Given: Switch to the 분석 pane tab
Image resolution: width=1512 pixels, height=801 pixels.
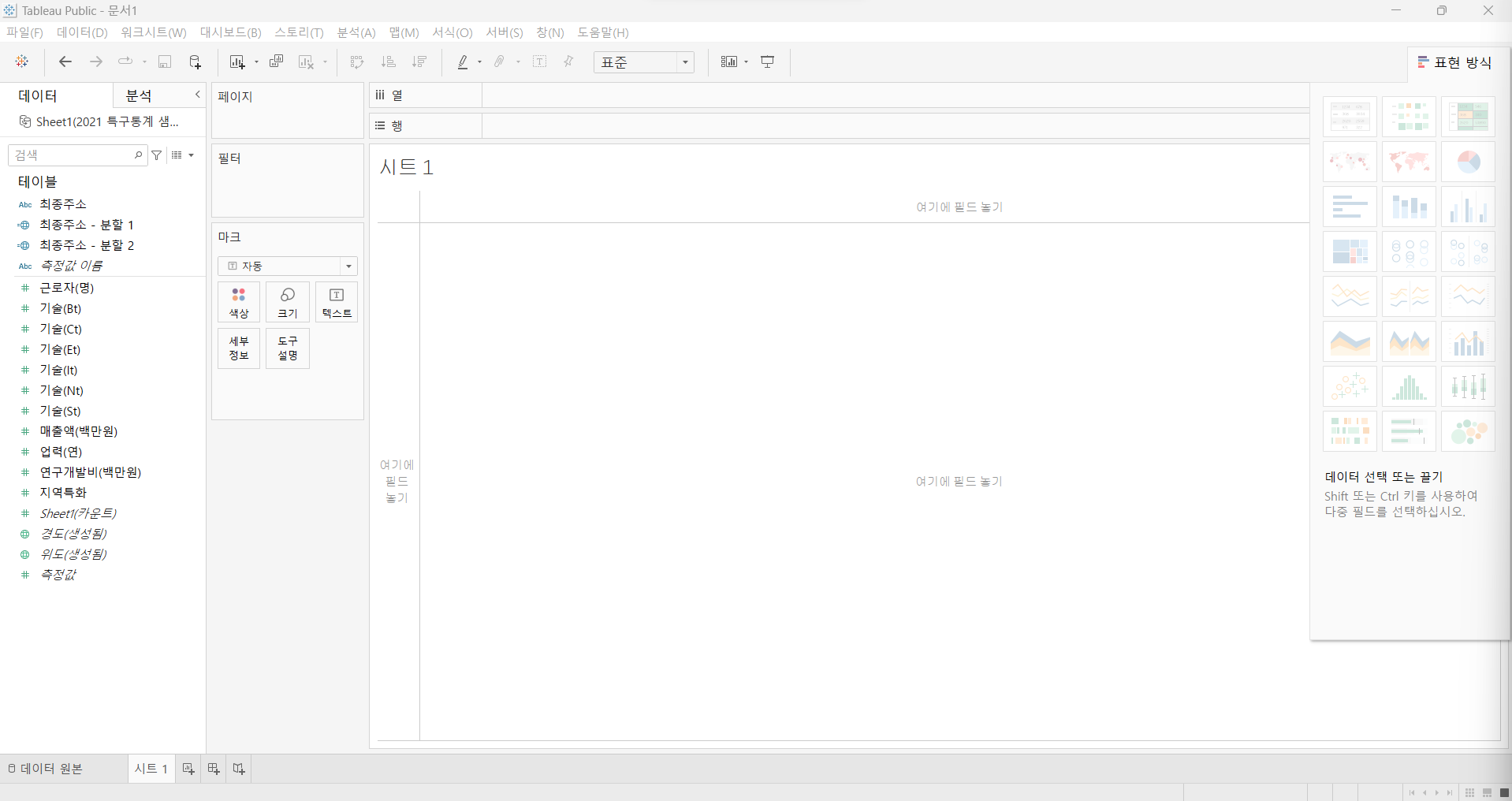Looking at the screenshot, I should pos(139,95).
